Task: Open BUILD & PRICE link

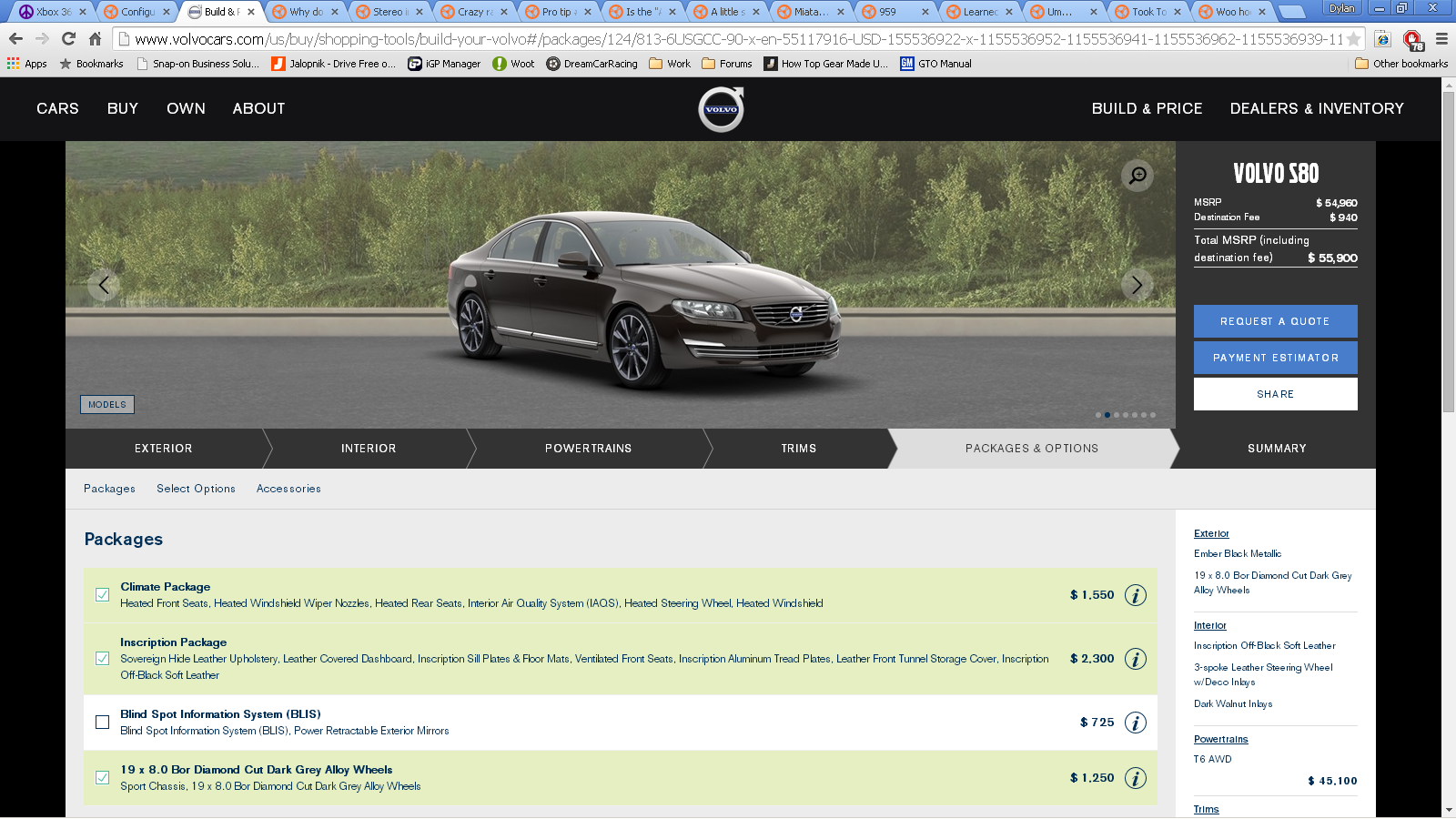Action: (x=1147, y=108)
